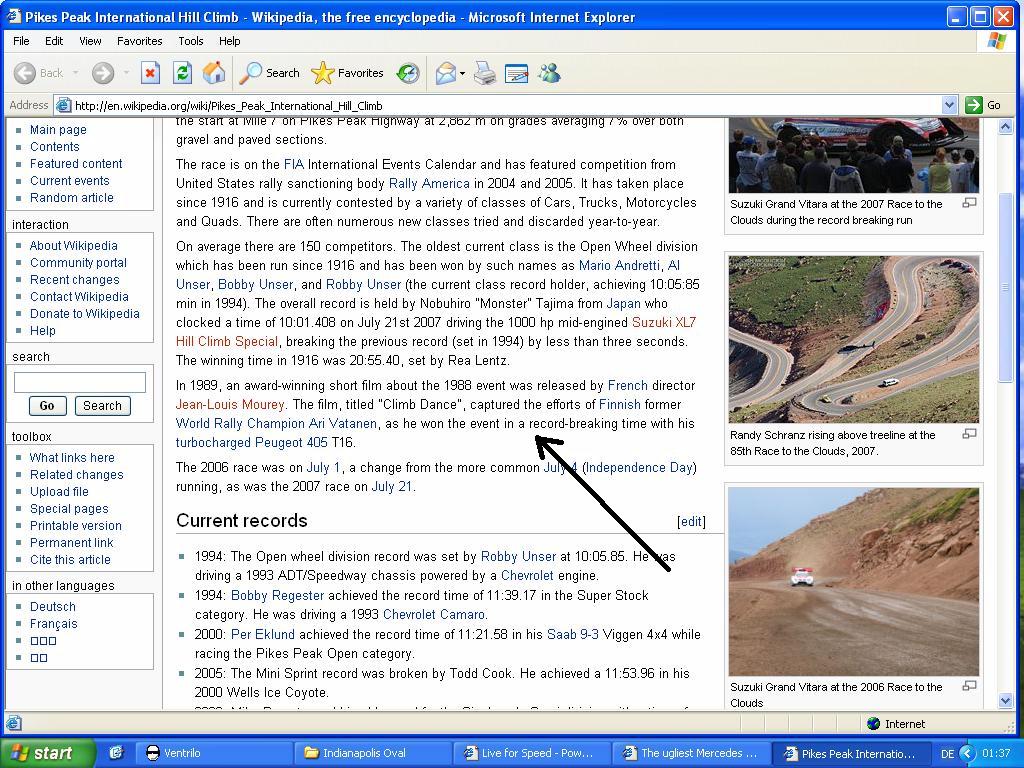The width and height of the screenshot is (1024, 768).
Task: Open the Français language link
Action: click(x=54, y=623)
